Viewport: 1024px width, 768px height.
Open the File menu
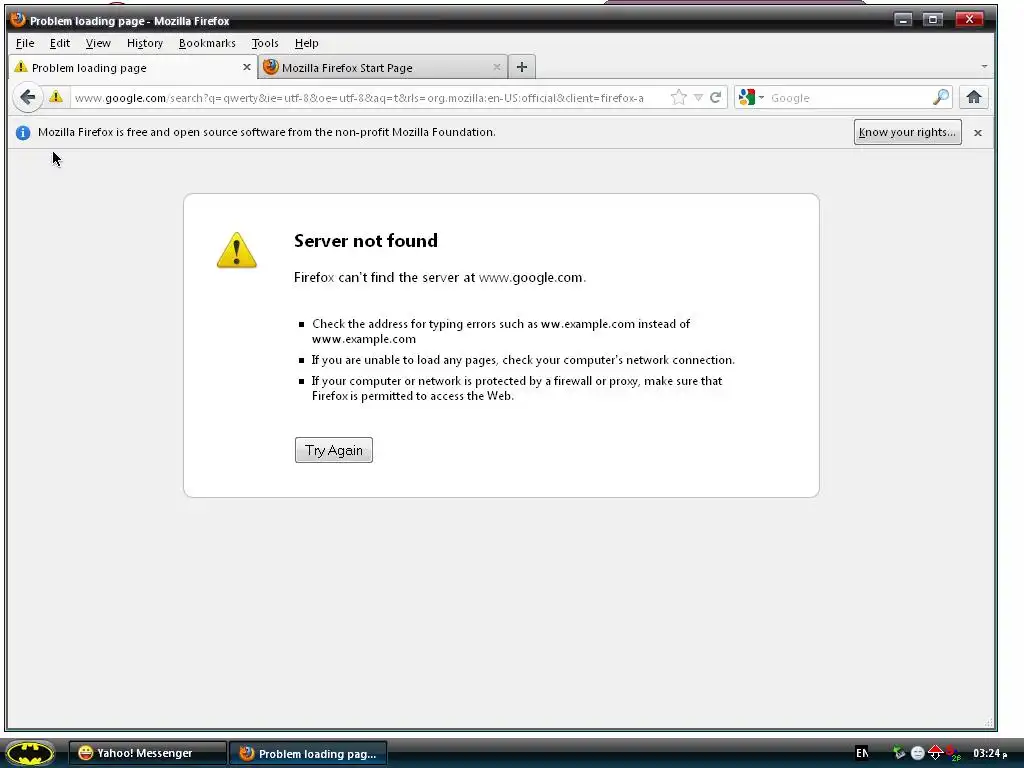[25, 43]
